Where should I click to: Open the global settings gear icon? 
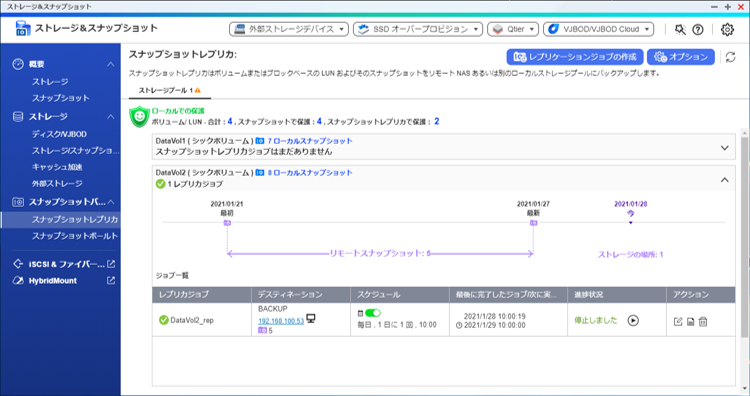[x=727, y=29]
